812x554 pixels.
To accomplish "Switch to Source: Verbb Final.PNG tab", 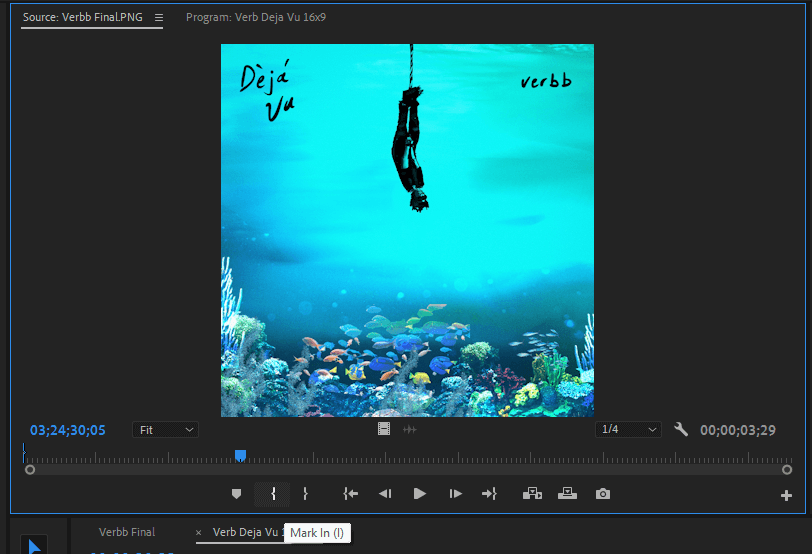I will [83, 17].
